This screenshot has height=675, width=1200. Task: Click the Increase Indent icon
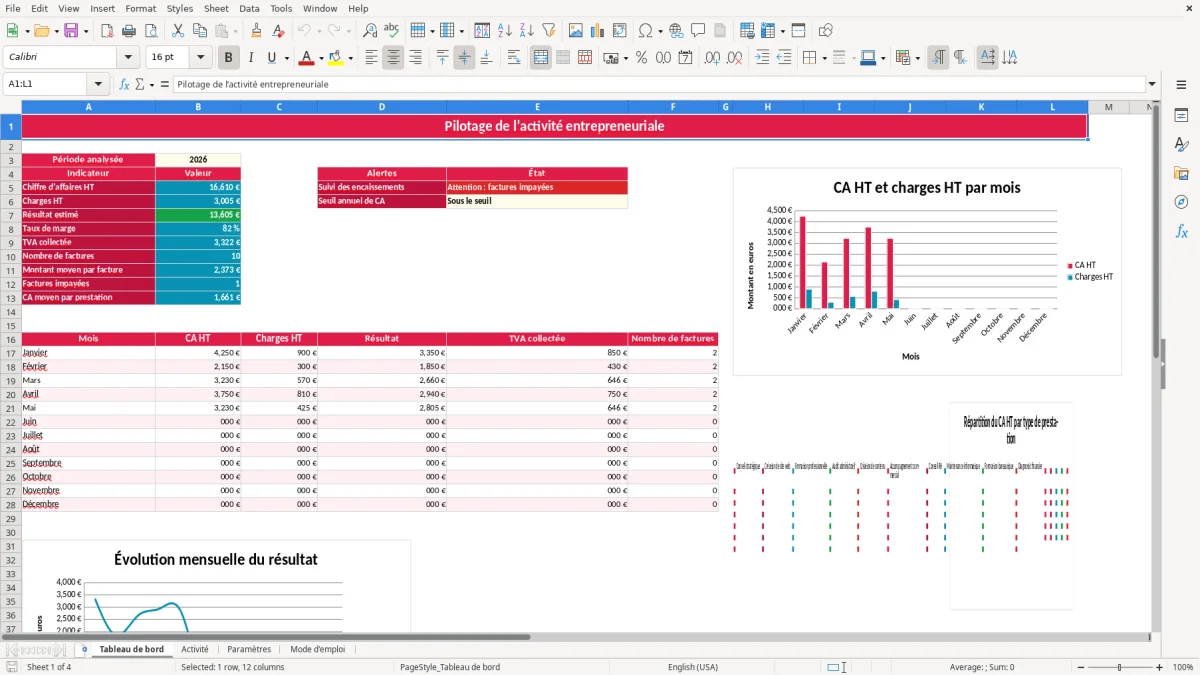[763, 58]
